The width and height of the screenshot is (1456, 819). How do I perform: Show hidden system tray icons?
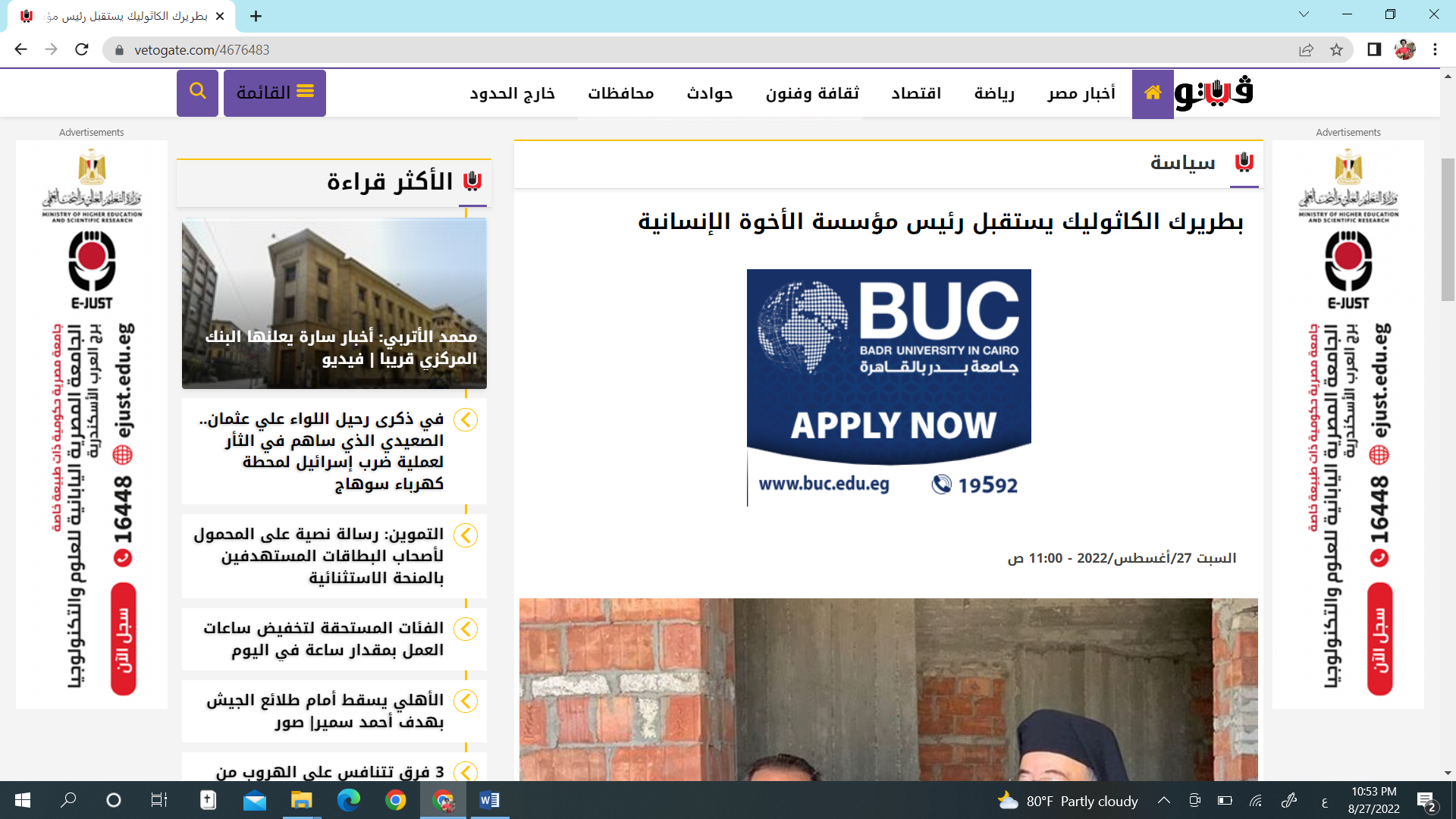tap(1164, 800)
